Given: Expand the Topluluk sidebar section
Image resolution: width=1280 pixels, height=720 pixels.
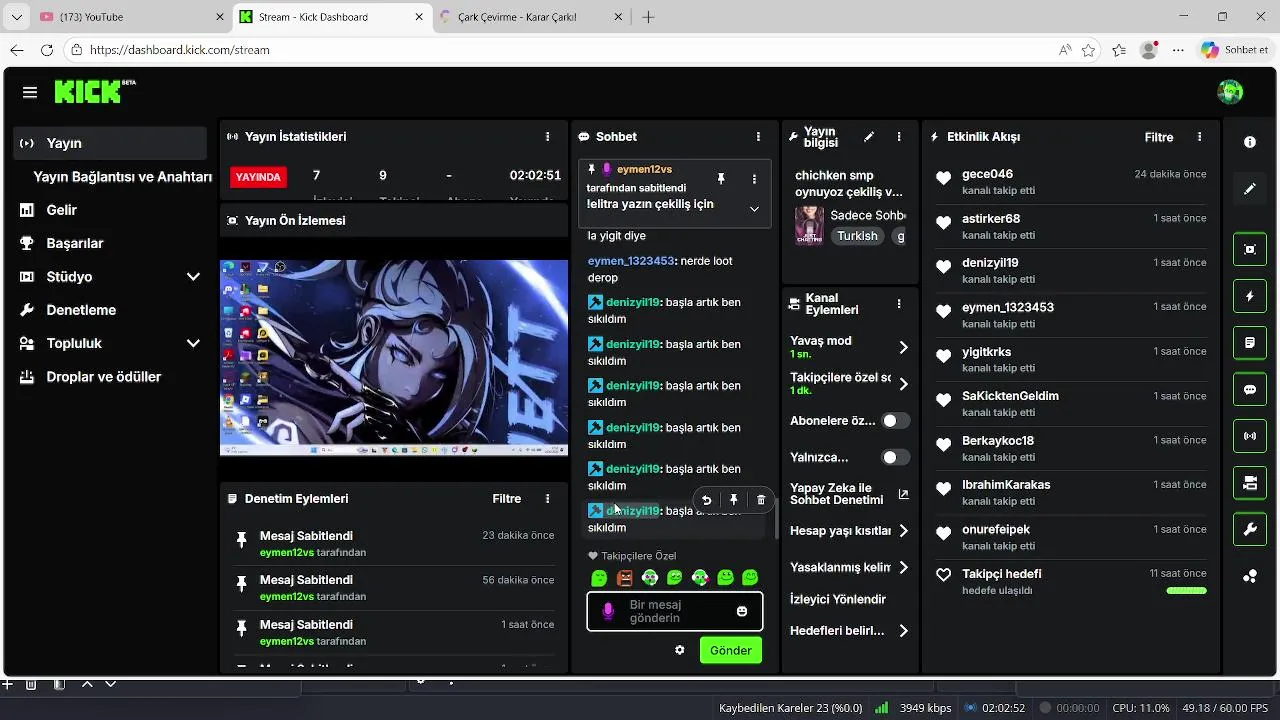Looking at the screenshot, I should tap(193, 343).
